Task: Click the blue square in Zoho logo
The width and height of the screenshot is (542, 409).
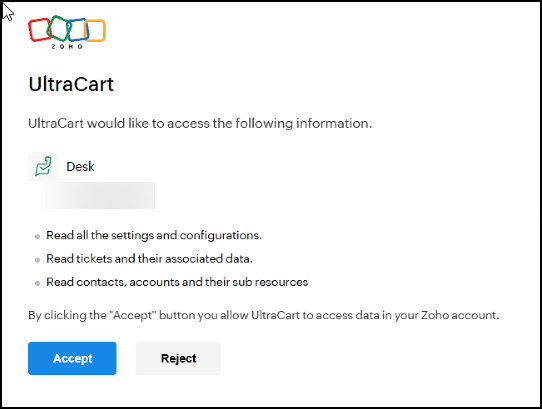Action: click(78, 30)
